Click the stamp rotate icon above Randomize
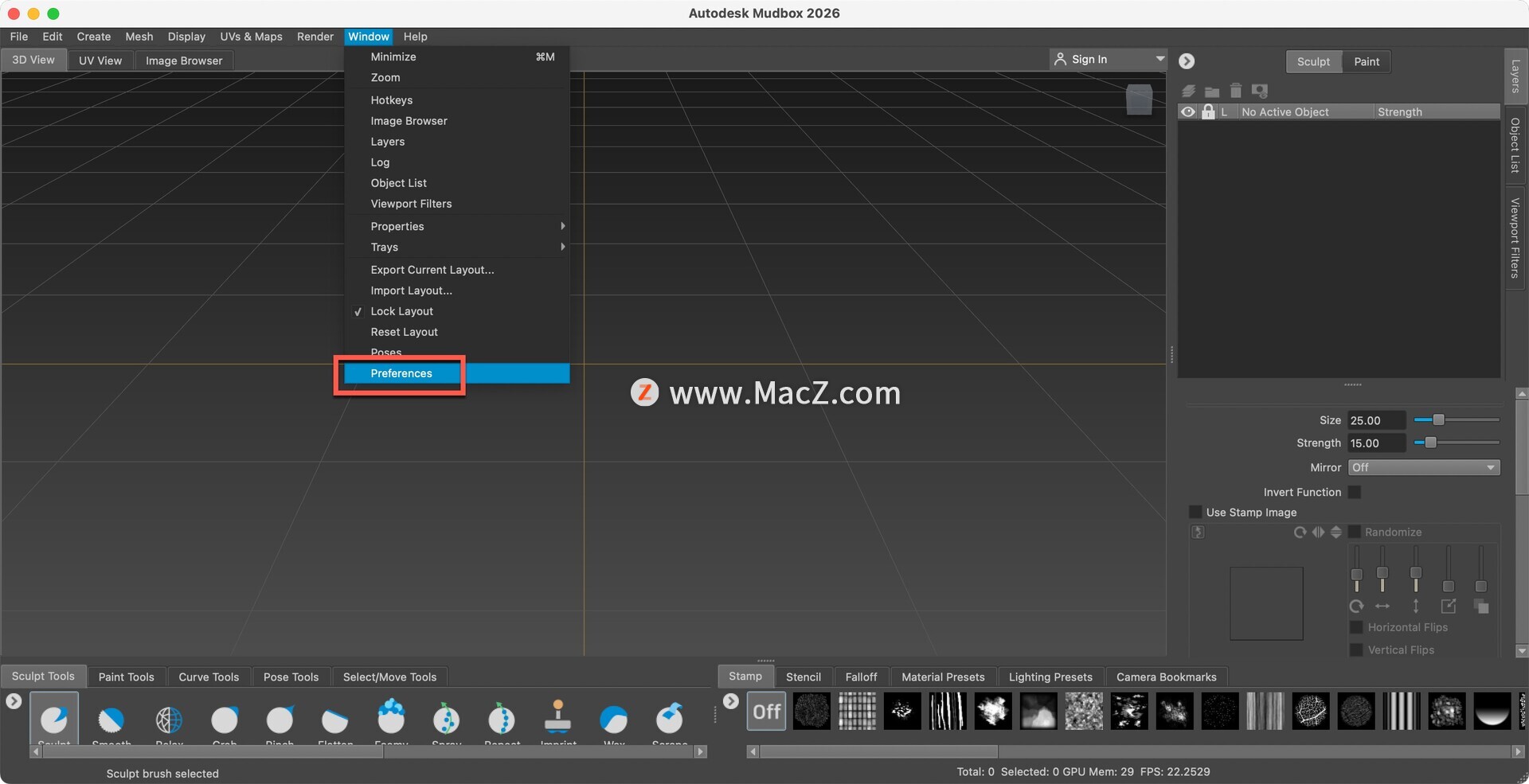Screen dimensions: 1529x784 coord(1300,532)
